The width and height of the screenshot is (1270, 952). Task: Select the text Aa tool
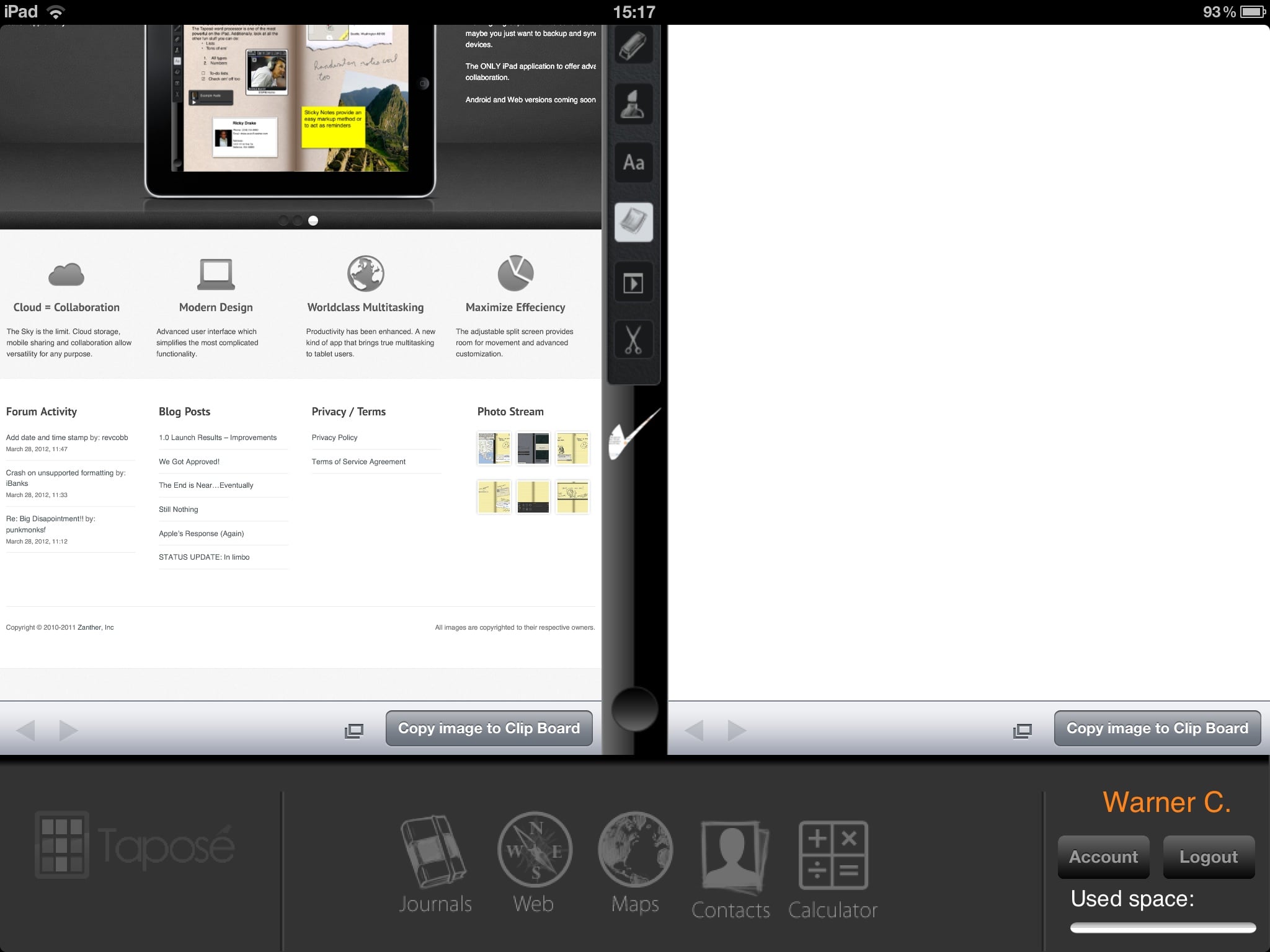(x=633, y=163)
